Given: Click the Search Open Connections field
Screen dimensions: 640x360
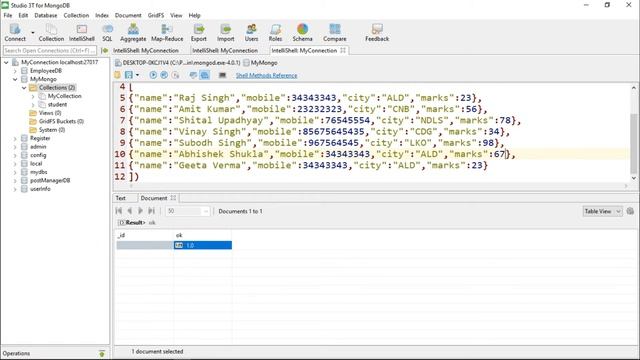Looking at the screenshot, I should 50,51.
